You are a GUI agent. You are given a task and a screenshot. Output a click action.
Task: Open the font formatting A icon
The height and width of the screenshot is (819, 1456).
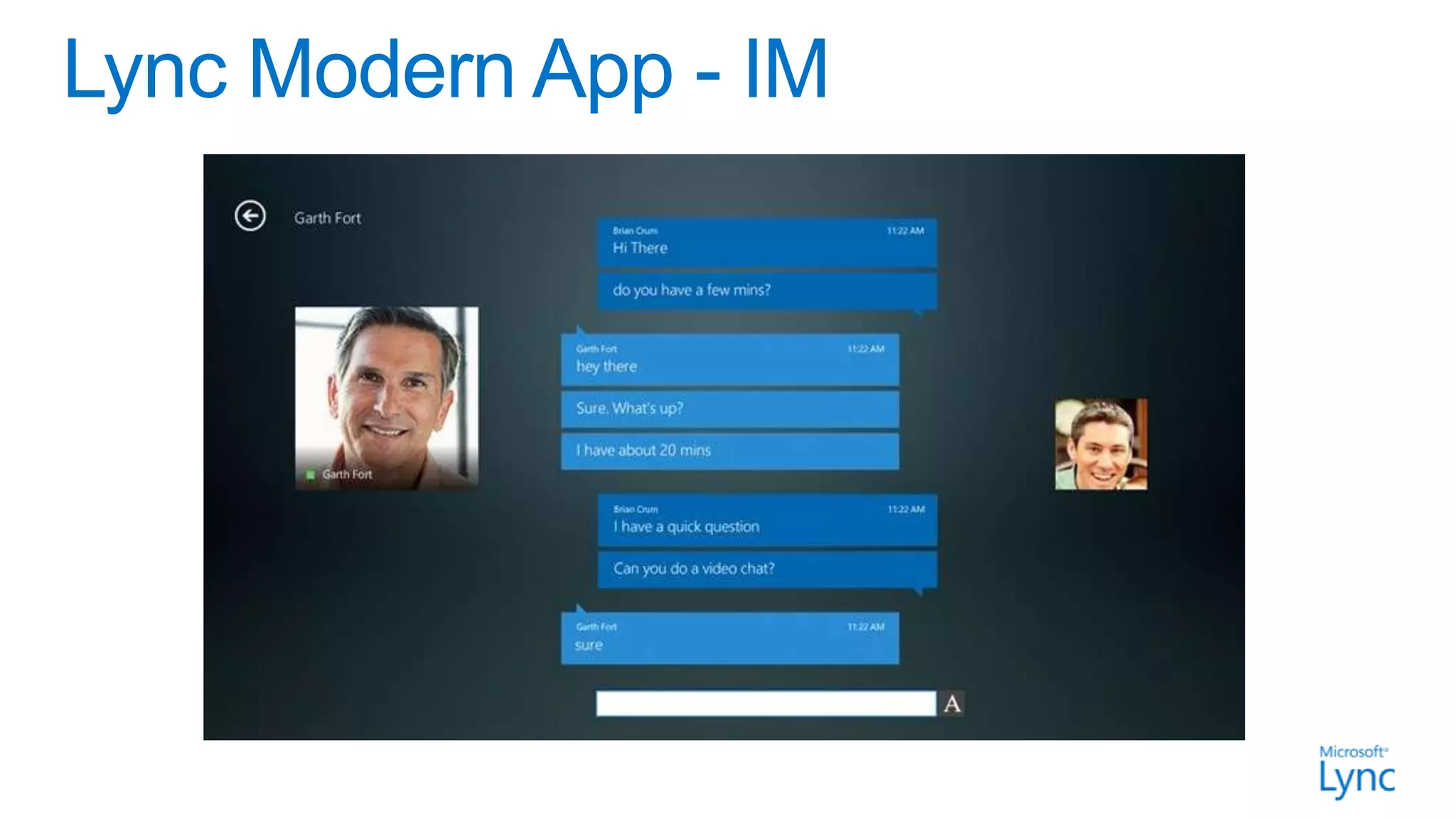click(x=953, y=704)
